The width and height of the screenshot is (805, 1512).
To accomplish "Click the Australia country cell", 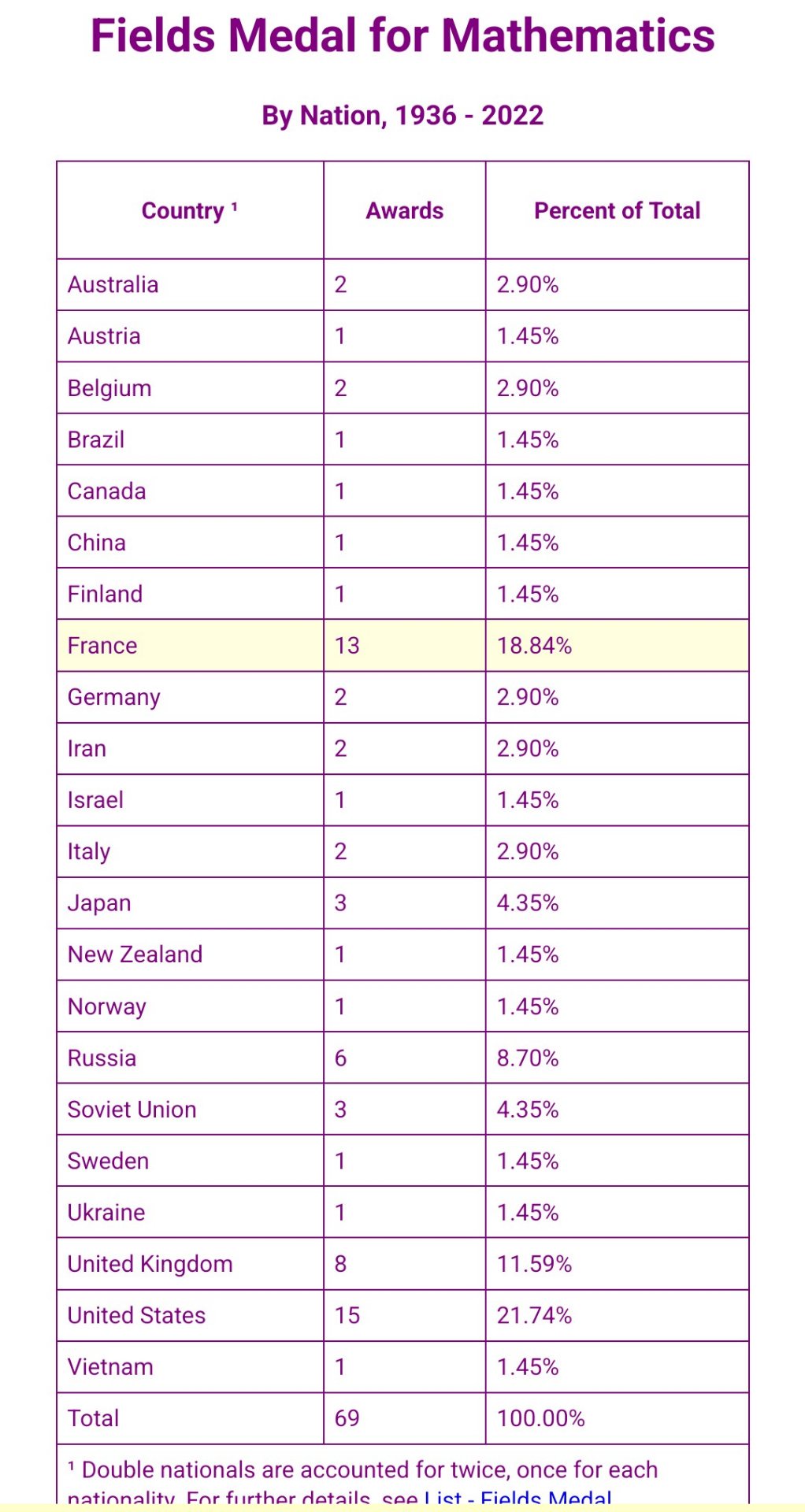I will coord(113,284).
